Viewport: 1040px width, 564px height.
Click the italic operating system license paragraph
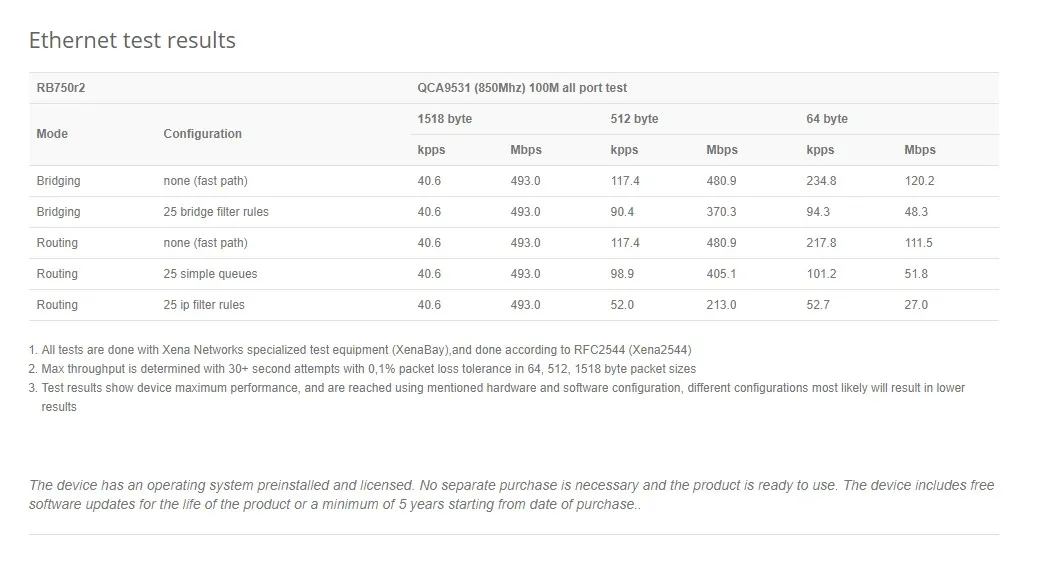coord(512,495)
